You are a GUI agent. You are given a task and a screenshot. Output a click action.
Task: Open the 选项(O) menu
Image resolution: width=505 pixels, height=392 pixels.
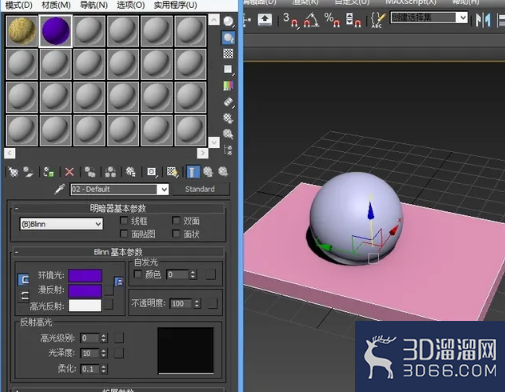click(x=131, y=5)
